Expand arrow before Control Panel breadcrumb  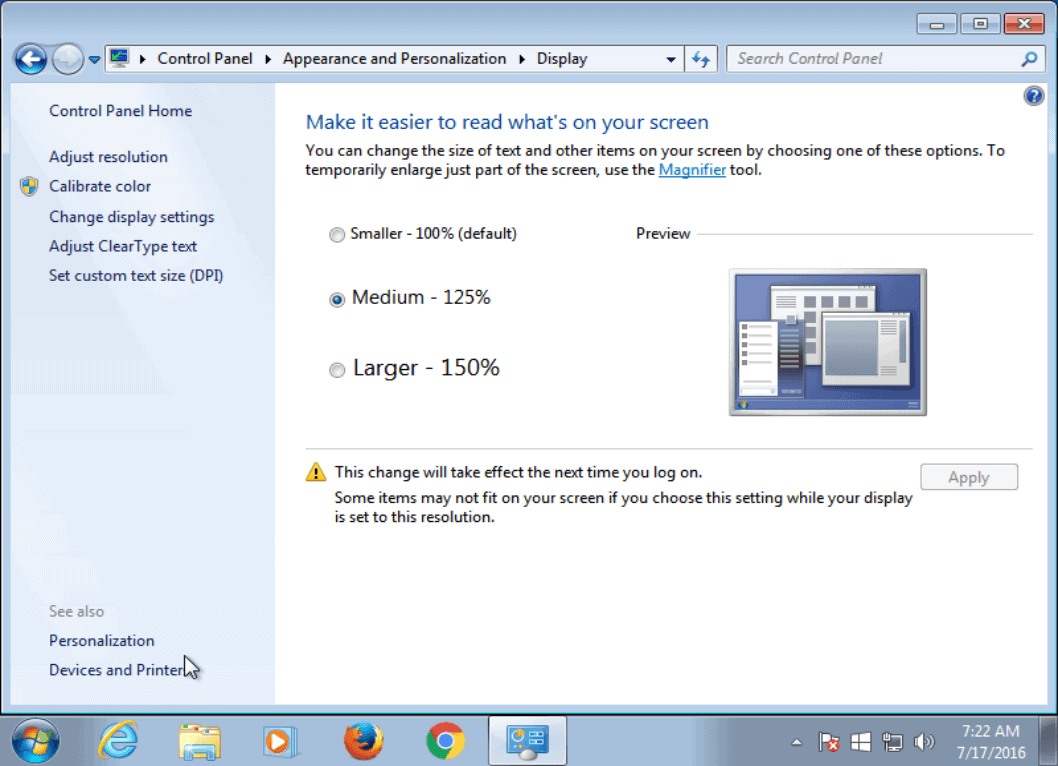point(142,59)
